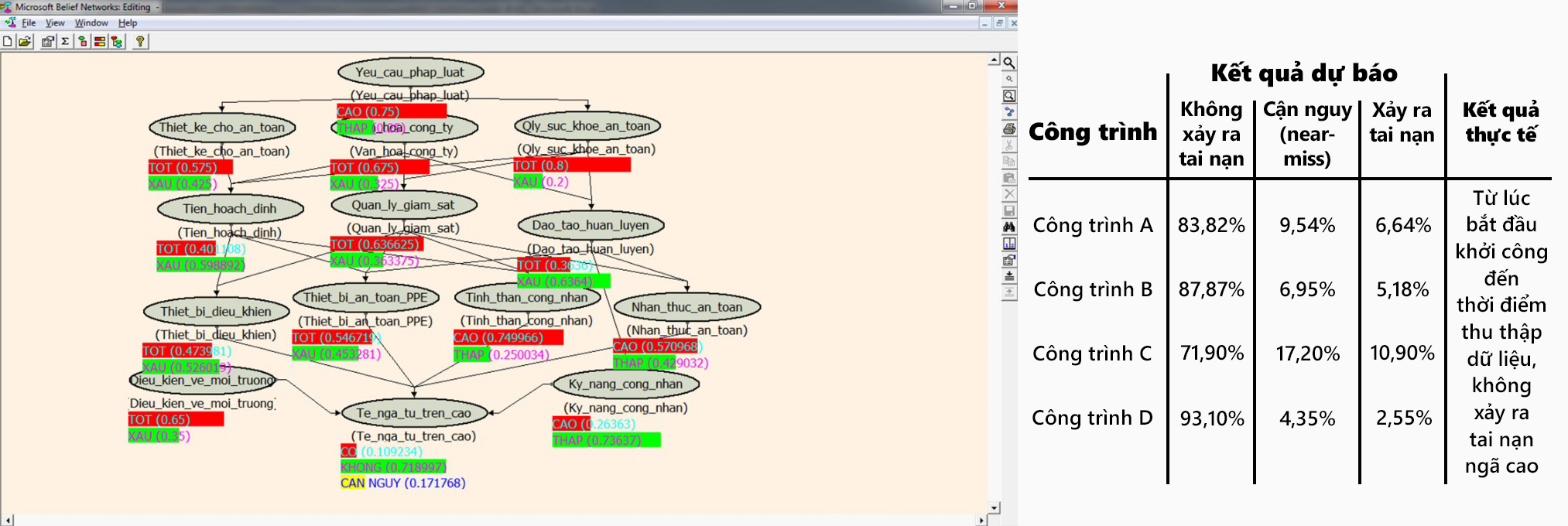Click the properties icon in top toolbar

(48, 42)
